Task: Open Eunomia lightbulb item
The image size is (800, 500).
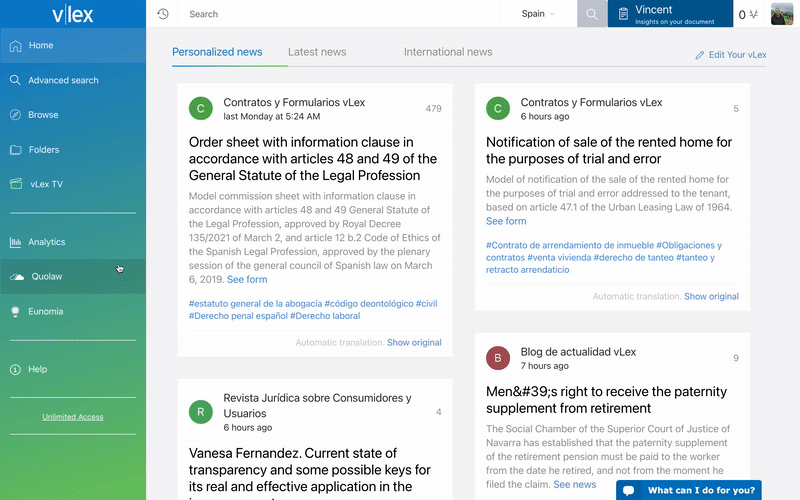Action: [73, 311]
